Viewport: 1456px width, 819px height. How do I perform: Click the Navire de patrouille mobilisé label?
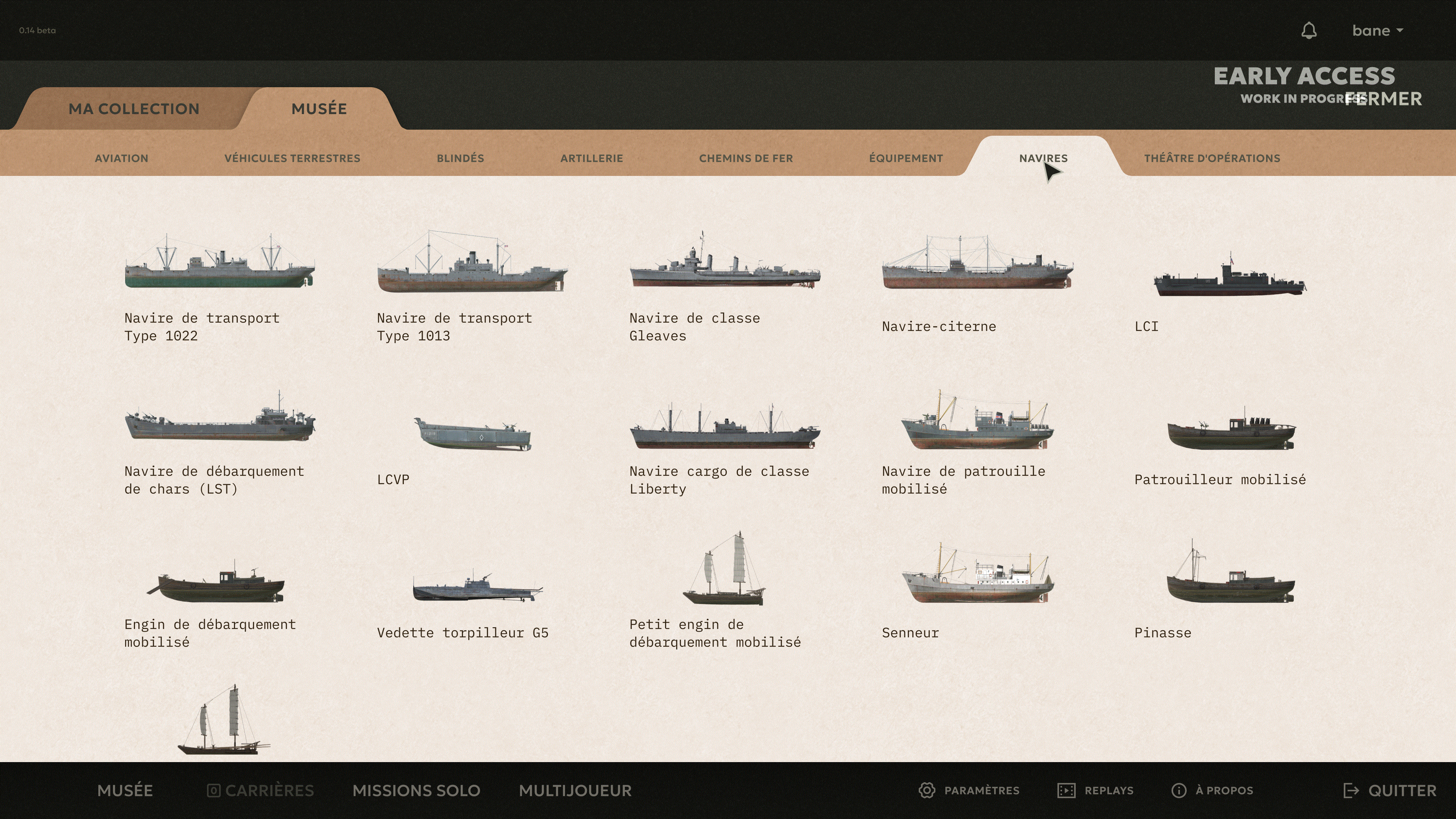(x=963, y=480)
